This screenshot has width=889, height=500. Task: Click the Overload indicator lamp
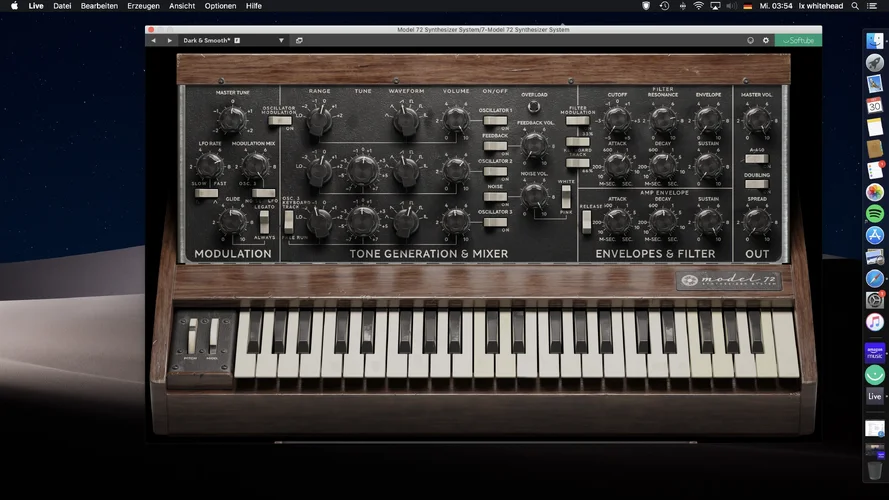(x=534, y=107)
